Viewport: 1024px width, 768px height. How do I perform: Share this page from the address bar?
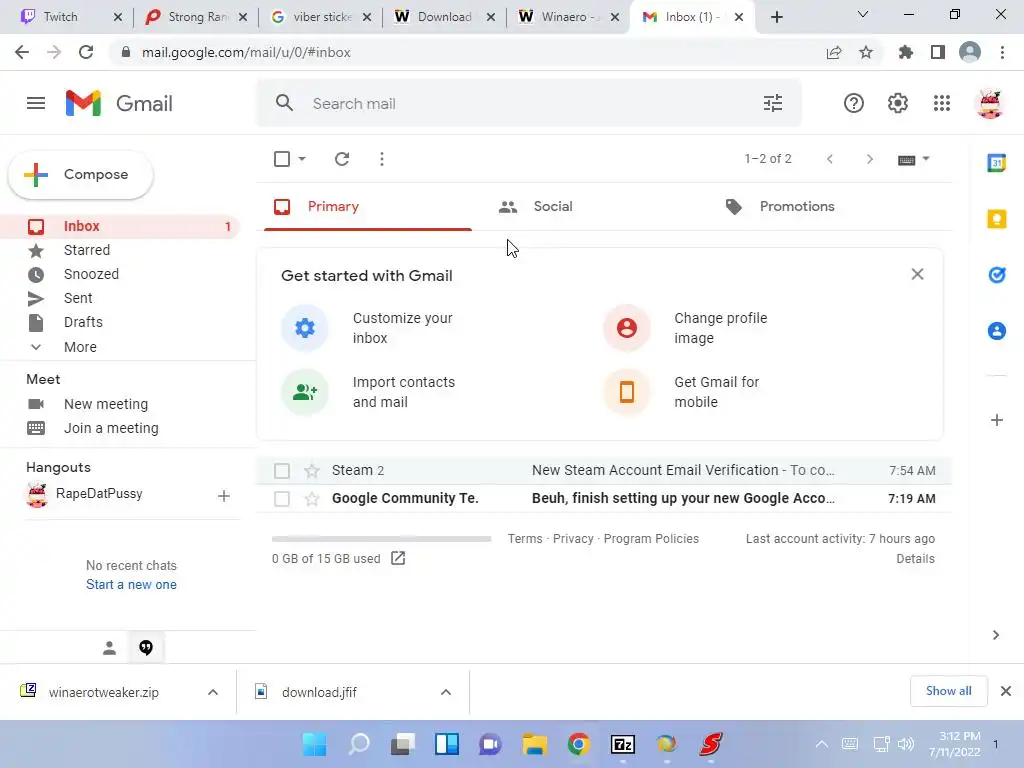coord(833,52)
